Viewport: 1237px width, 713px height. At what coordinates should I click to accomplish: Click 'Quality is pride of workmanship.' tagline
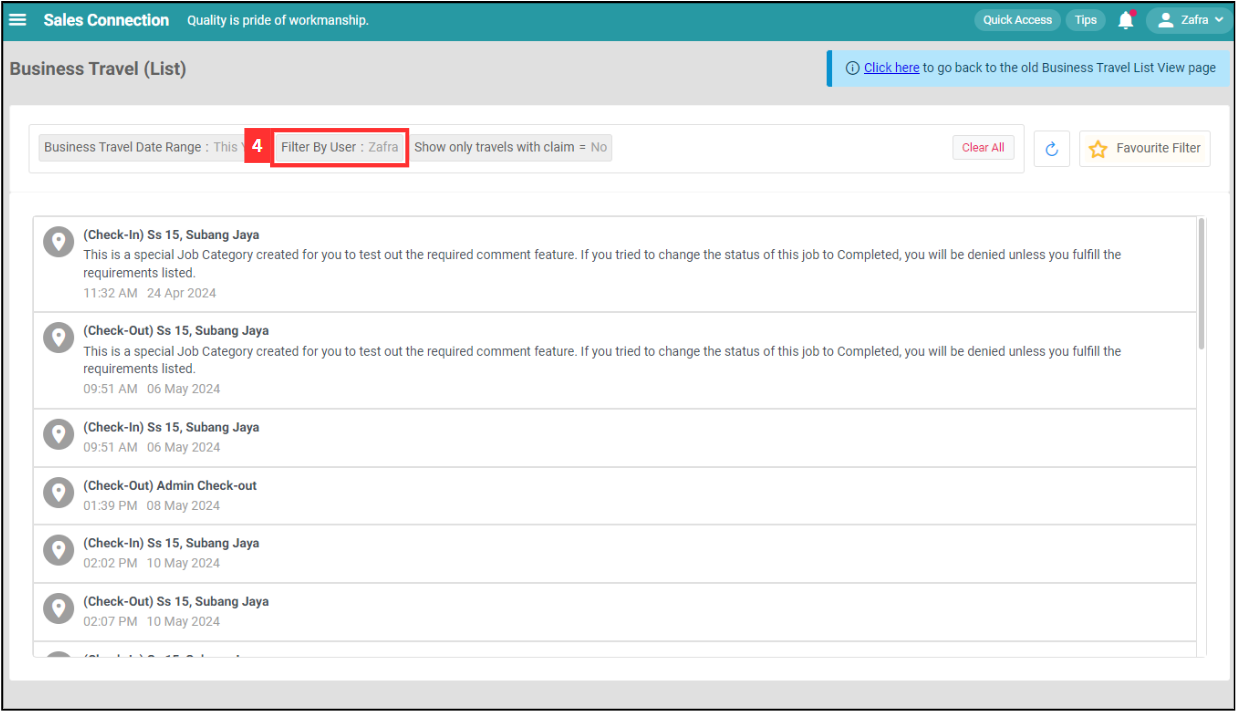point(278,20)
